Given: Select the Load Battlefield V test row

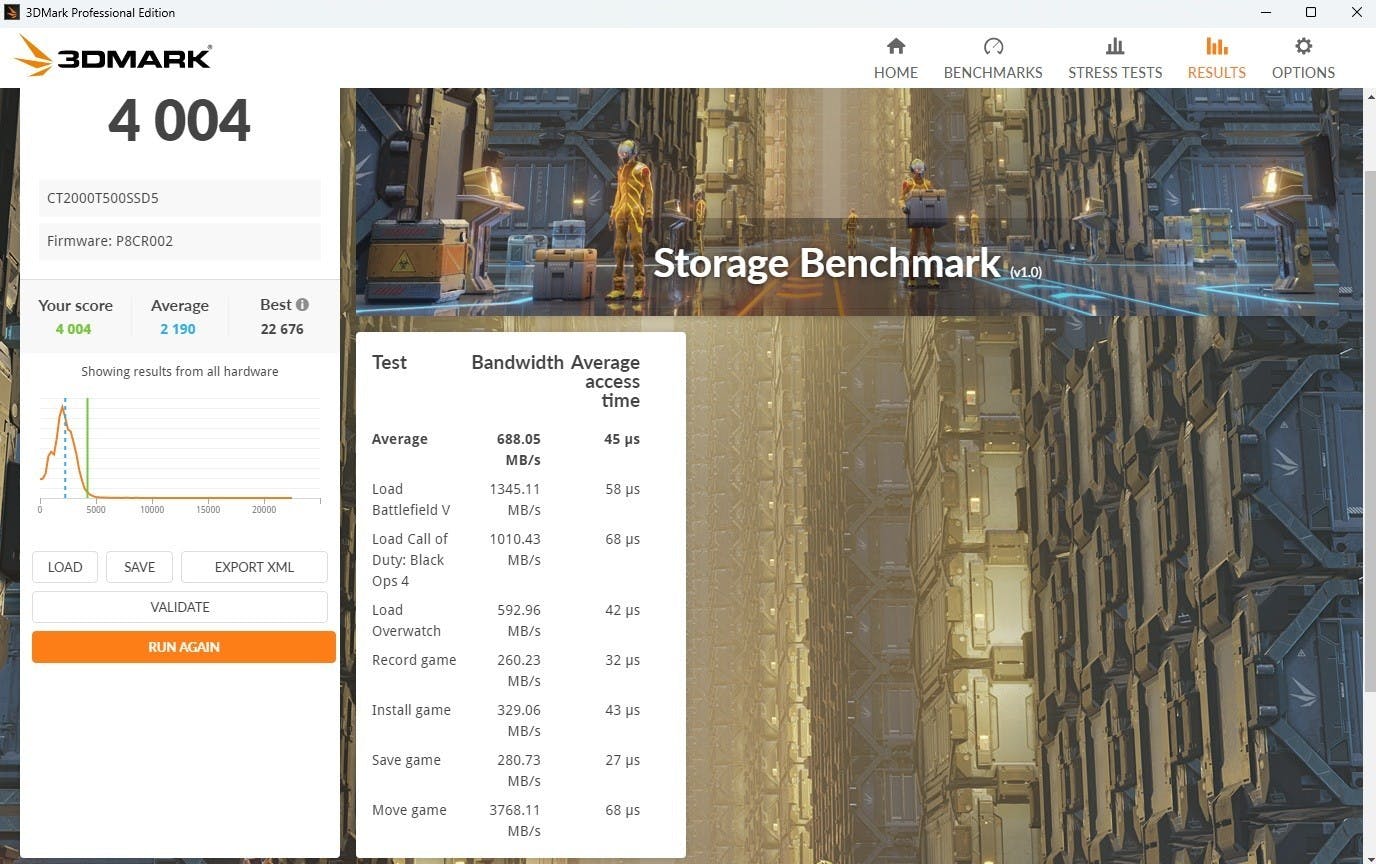Looking at the screenshot, I should coord(505,499).
